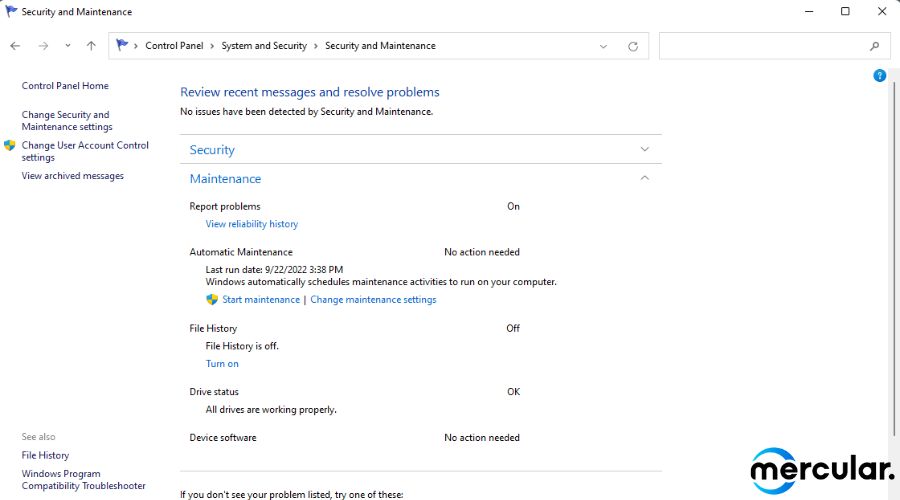
Task: Select Control Panel in breadcrumb path
Action: 174,46
